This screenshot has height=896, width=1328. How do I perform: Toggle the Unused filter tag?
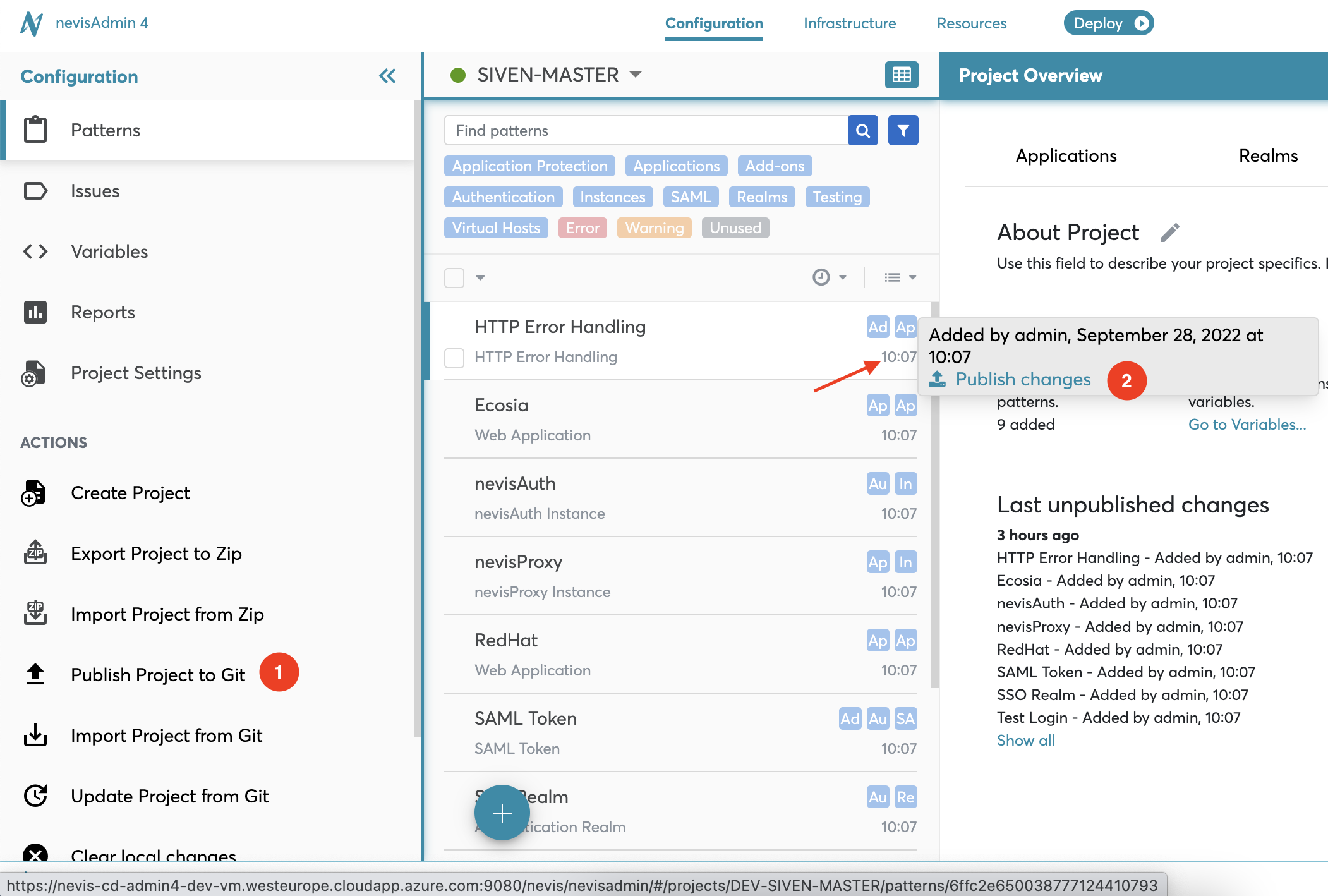pyautogui.click(x=736, y=228)
